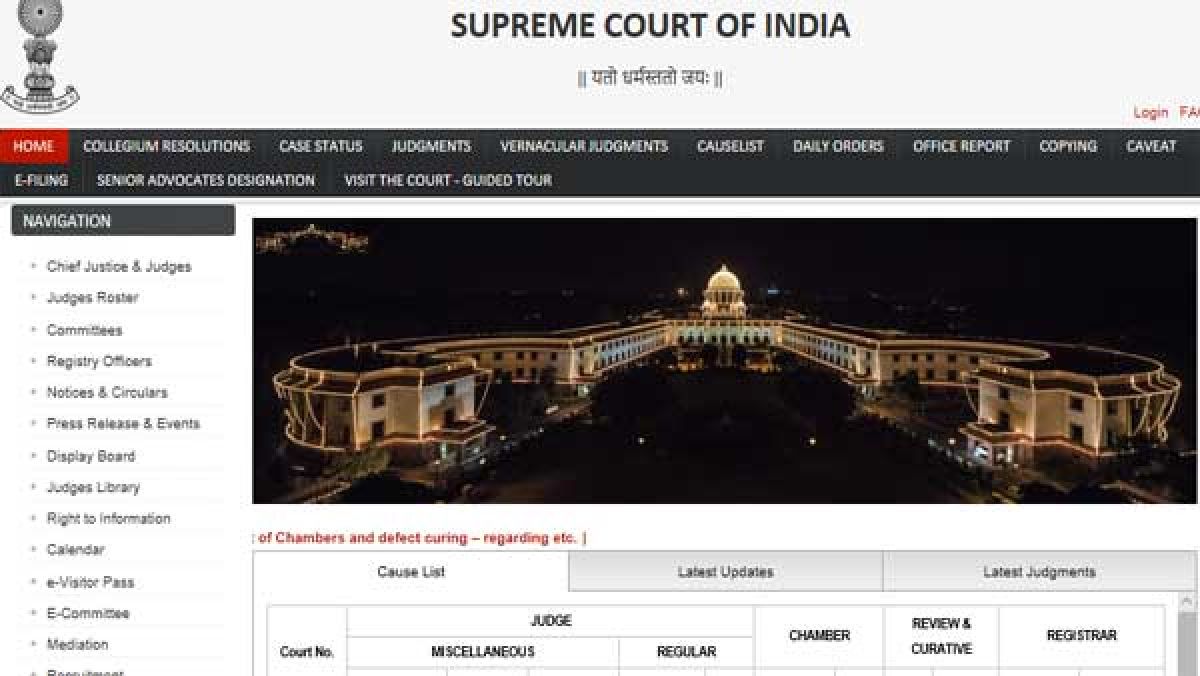Open the Judges Roster sidebar link
Image resolution: width=1200 pixels, height=676 pixels.
point(93,298)
